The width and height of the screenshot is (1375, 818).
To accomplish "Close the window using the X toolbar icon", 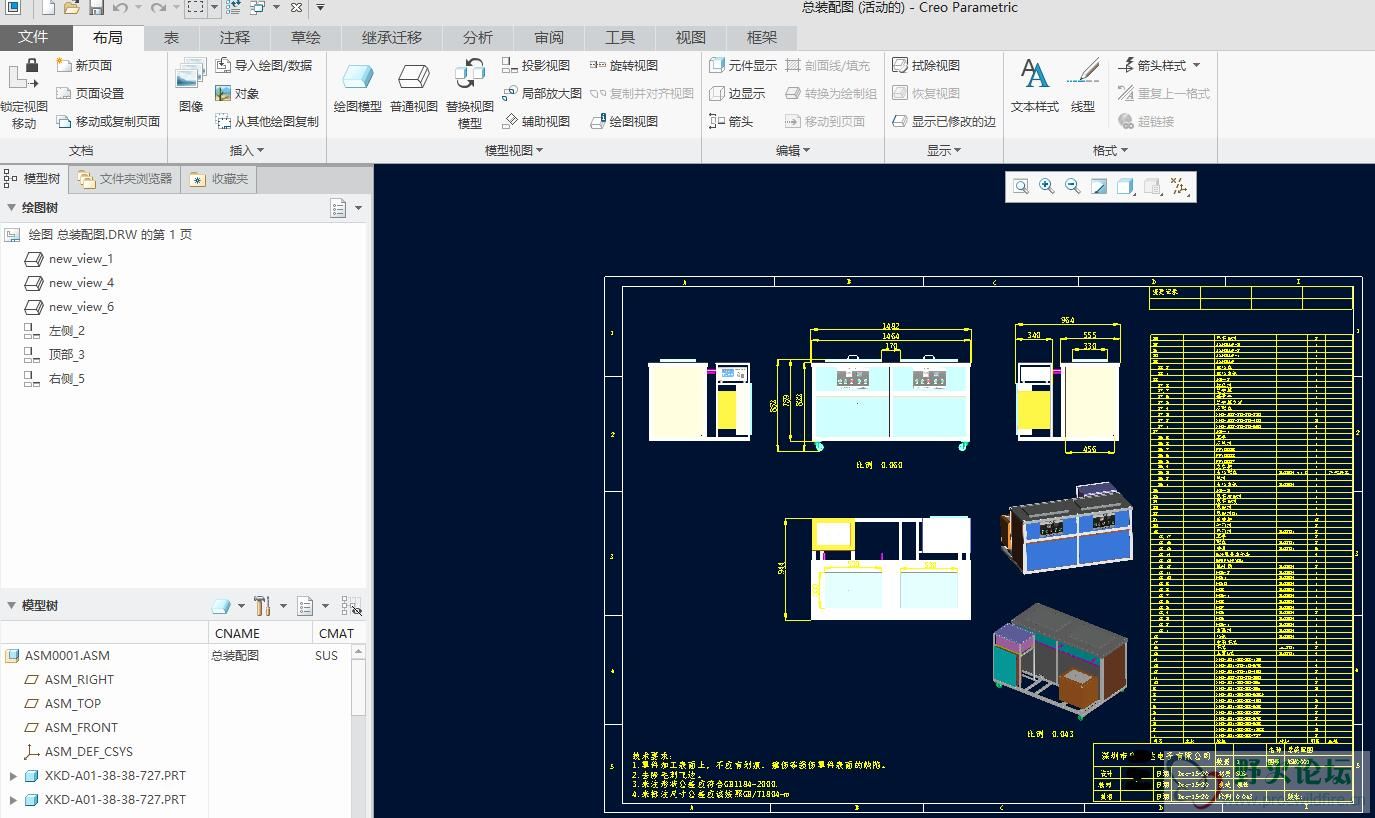I will coord(297,8).
